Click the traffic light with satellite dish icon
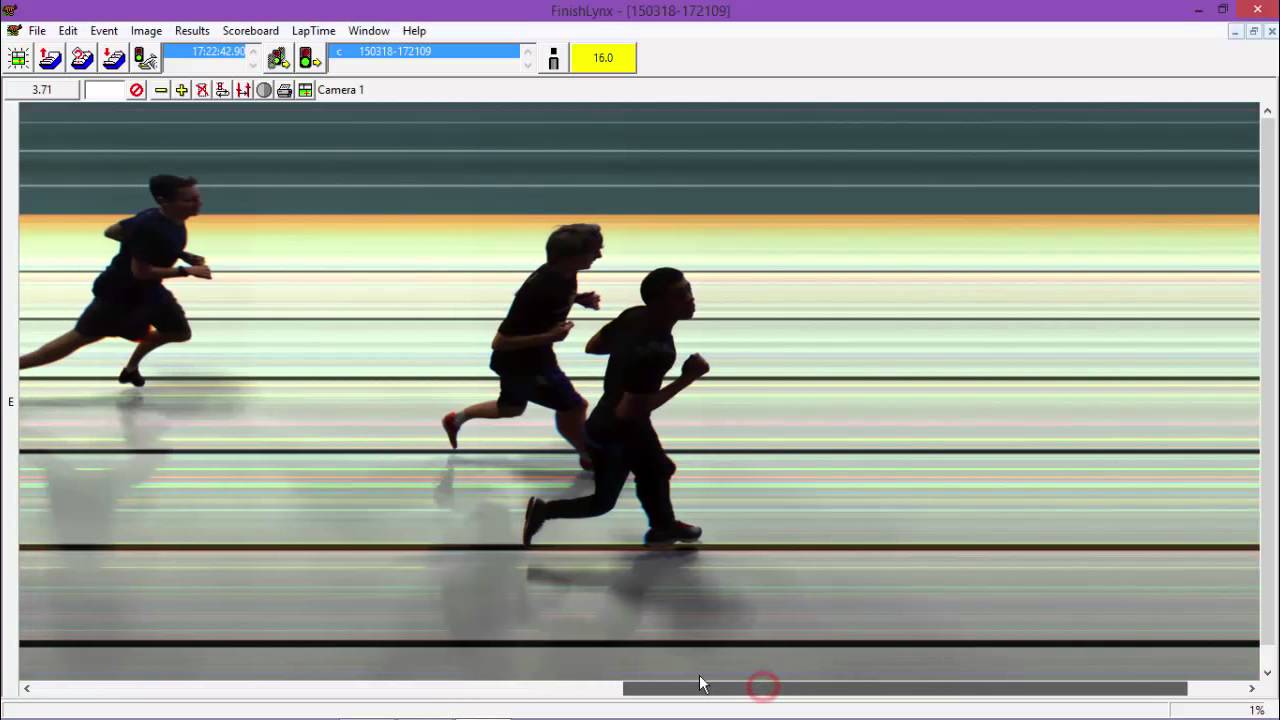Viewport: 1280px width, 720px height. point(146,59)
